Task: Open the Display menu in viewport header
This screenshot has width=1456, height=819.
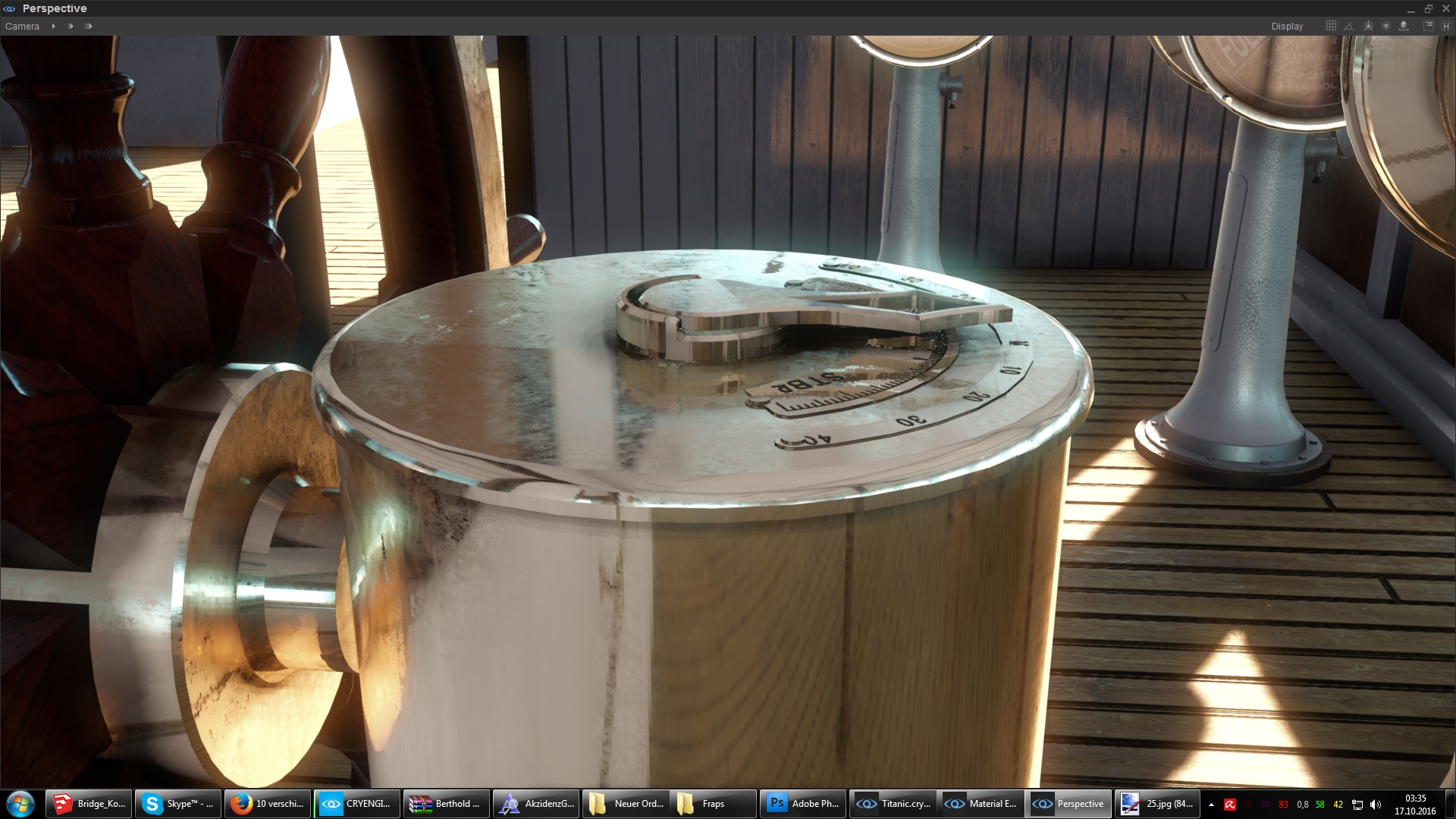Action: pos(1287,26)
